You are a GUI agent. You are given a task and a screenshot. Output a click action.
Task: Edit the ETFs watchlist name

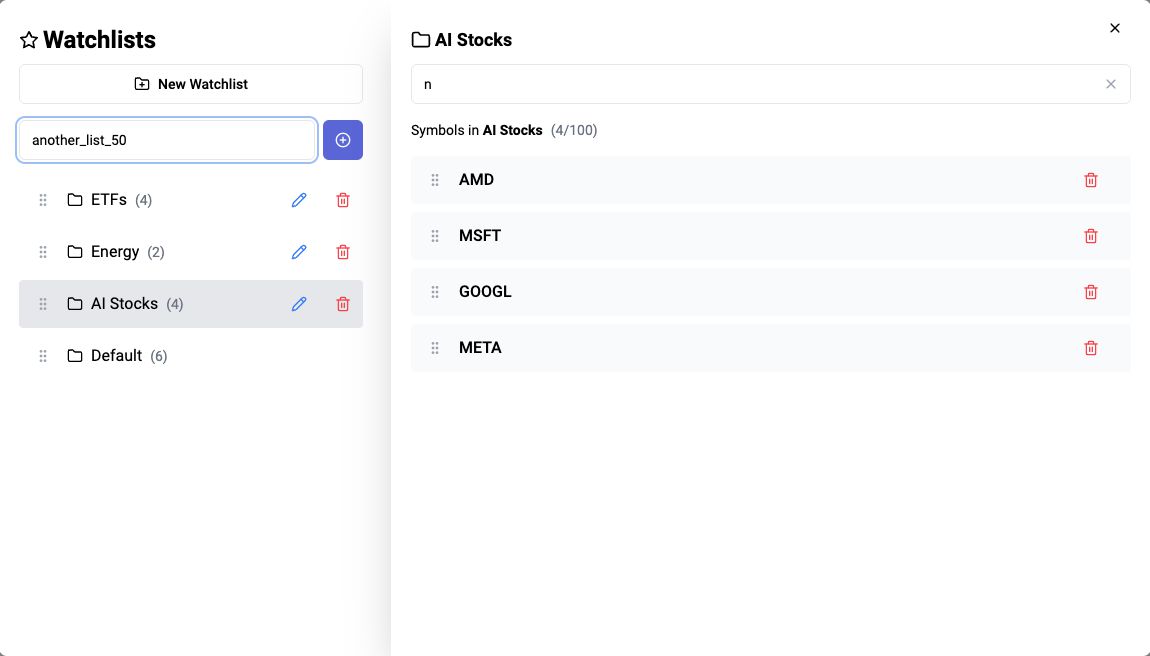(299, 200)
